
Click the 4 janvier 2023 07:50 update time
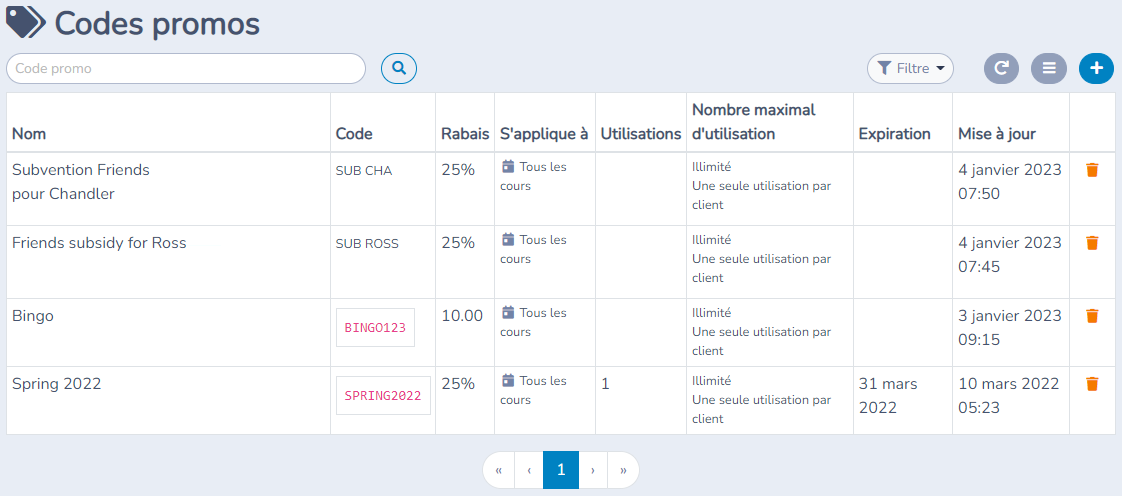(x=1010, y=182)
